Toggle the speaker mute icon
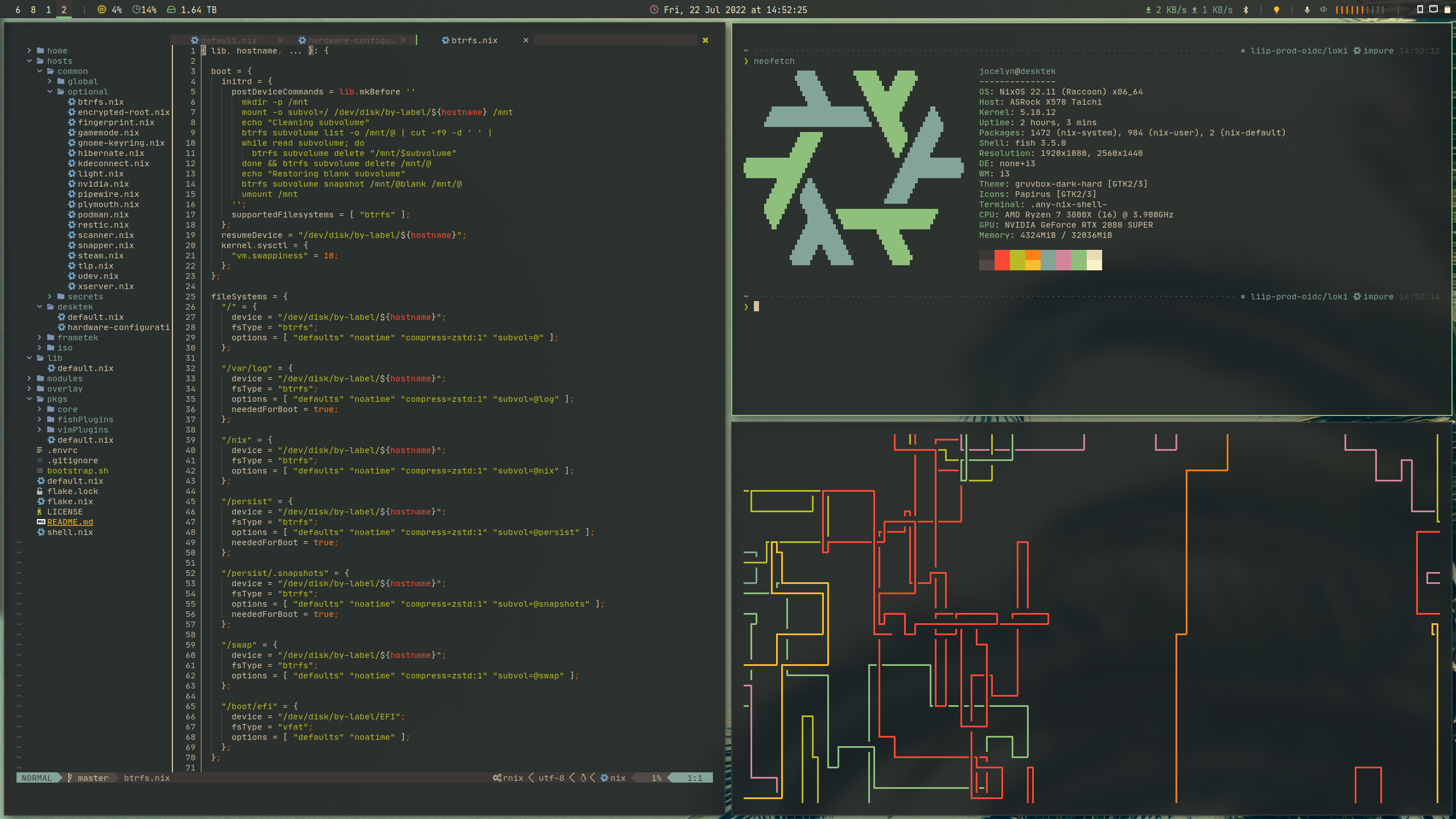This screenshot has width=1456, height=819. point(1323,10)
